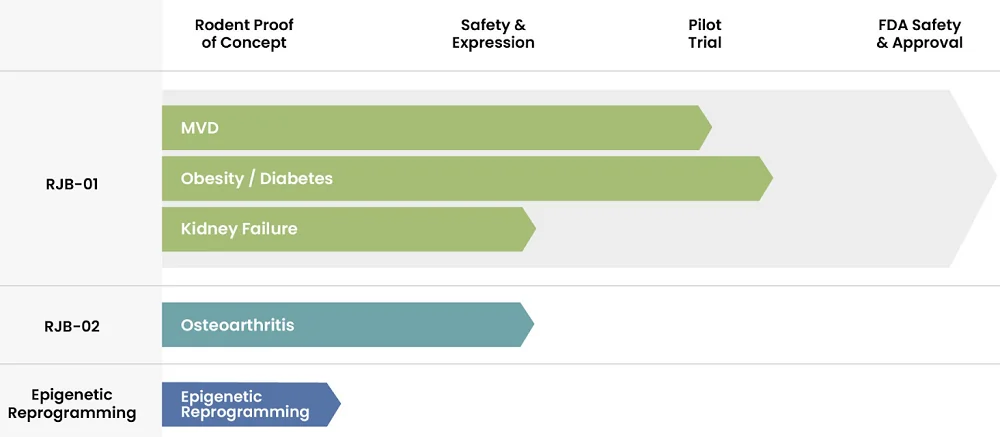Select the Safety & Expression stage header
Image resolution: width=1000 pixels, height=437 pixels.
pyautogui.click(x=493, y=34)
